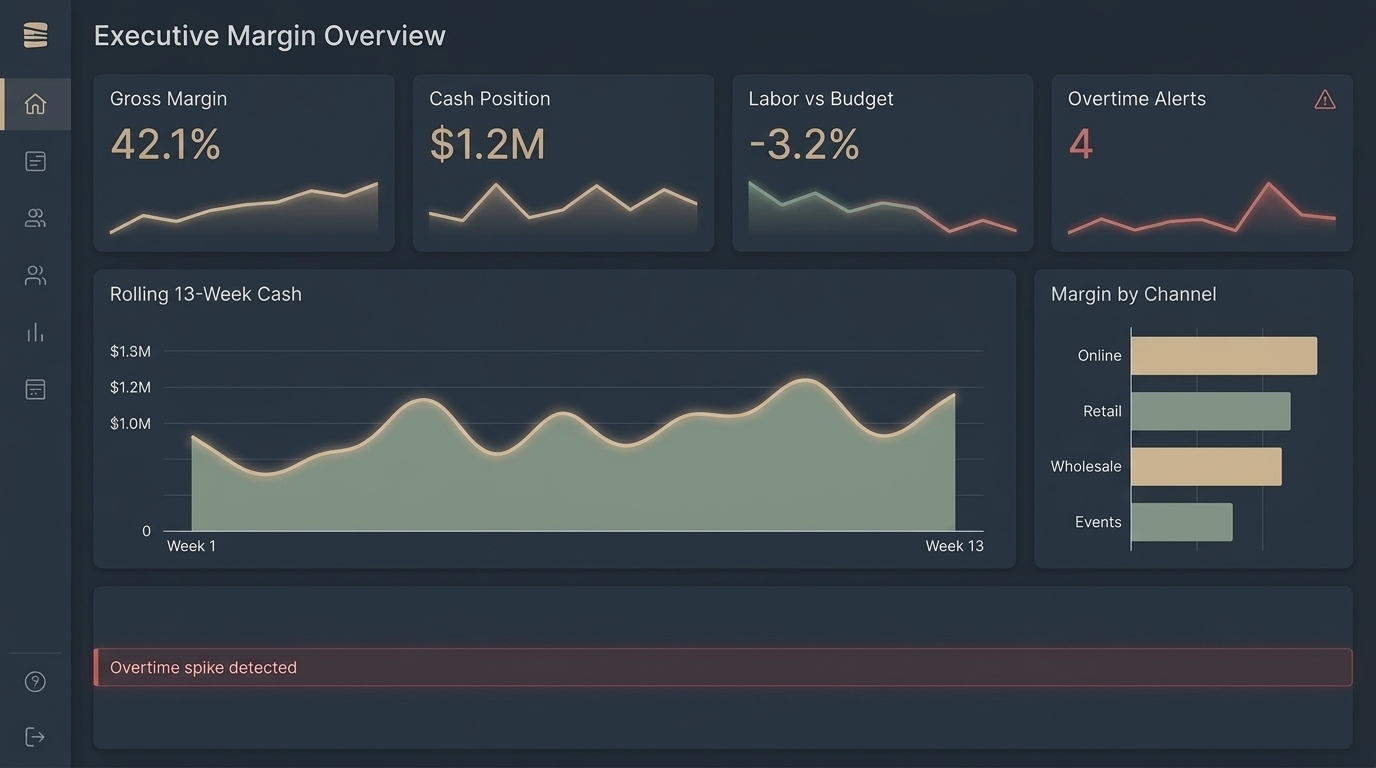Click the 42.1% Gross Margin value
This screenshot has width=1376, height=768.
point(165,144)
